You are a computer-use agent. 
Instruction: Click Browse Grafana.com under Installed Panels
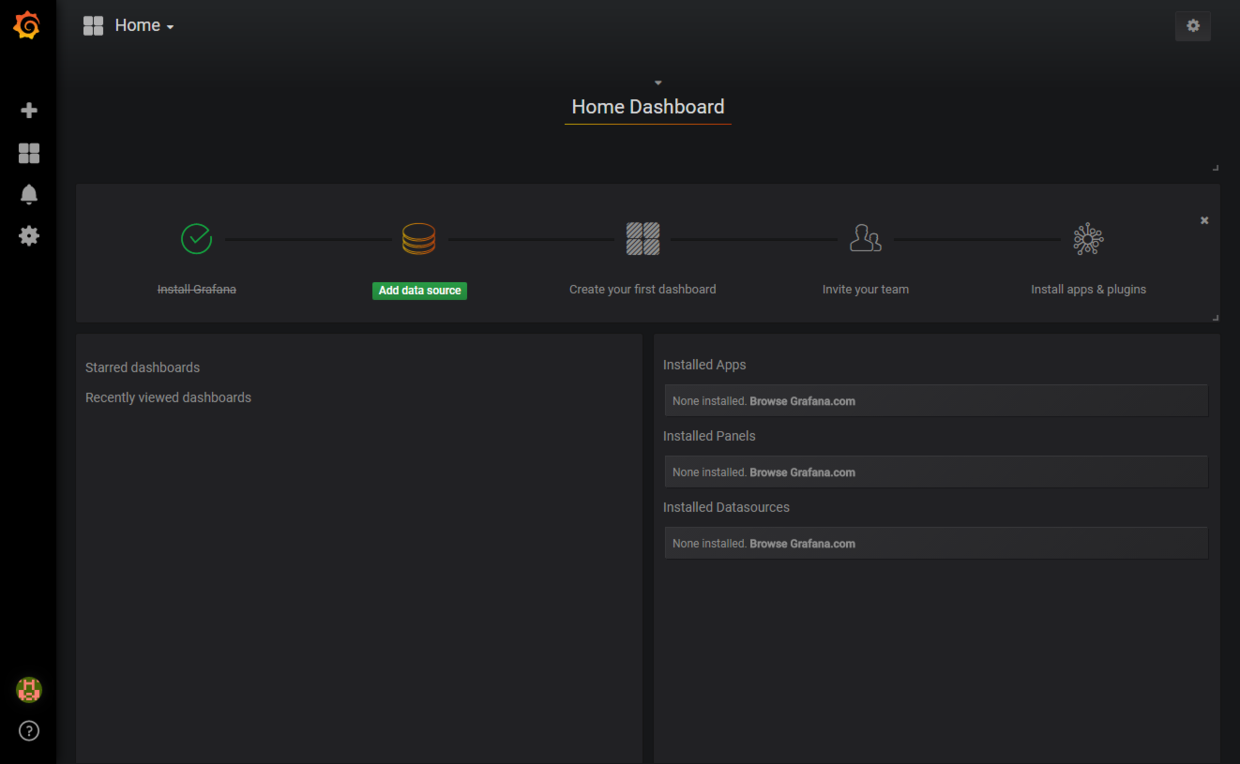click(x=803, y=472)
